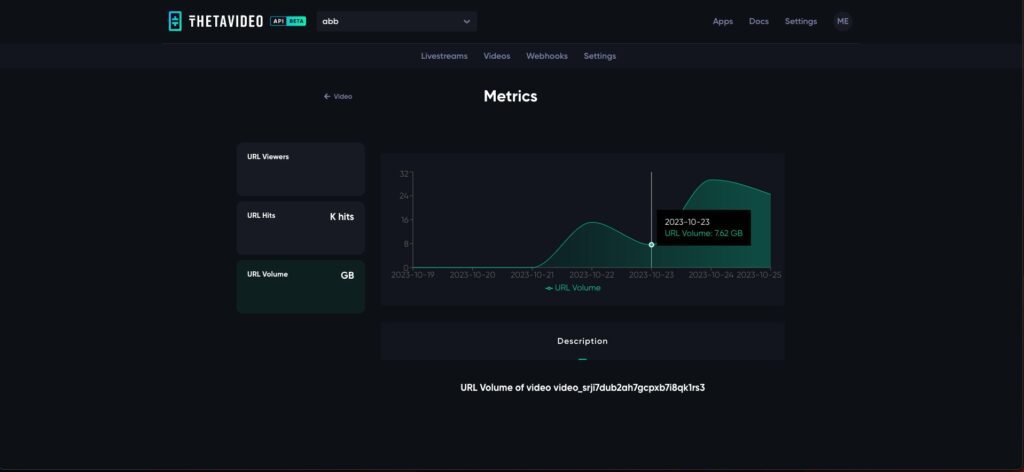Toggle the URL Volume legend entry

coord(573,288)
